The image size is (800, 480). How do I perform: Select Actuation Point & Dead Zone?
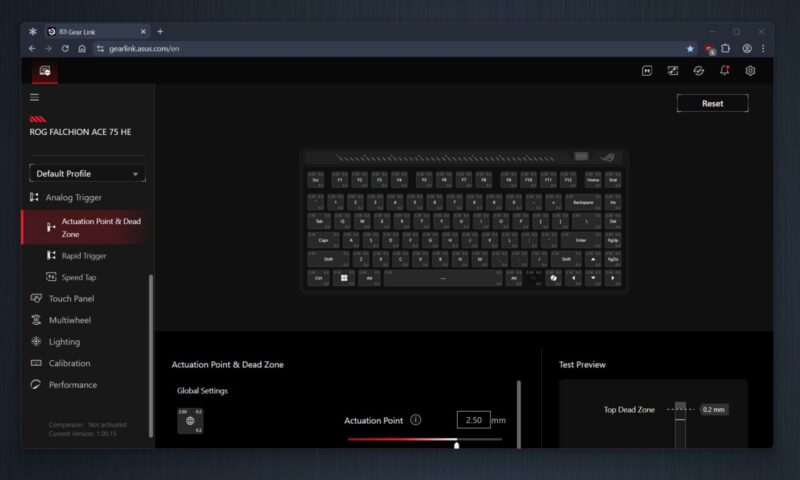[x=87, y=228]
